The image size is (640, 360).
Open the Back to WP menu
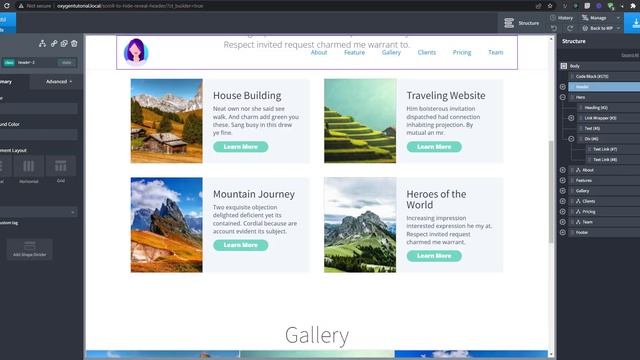(x=601, y=28)
